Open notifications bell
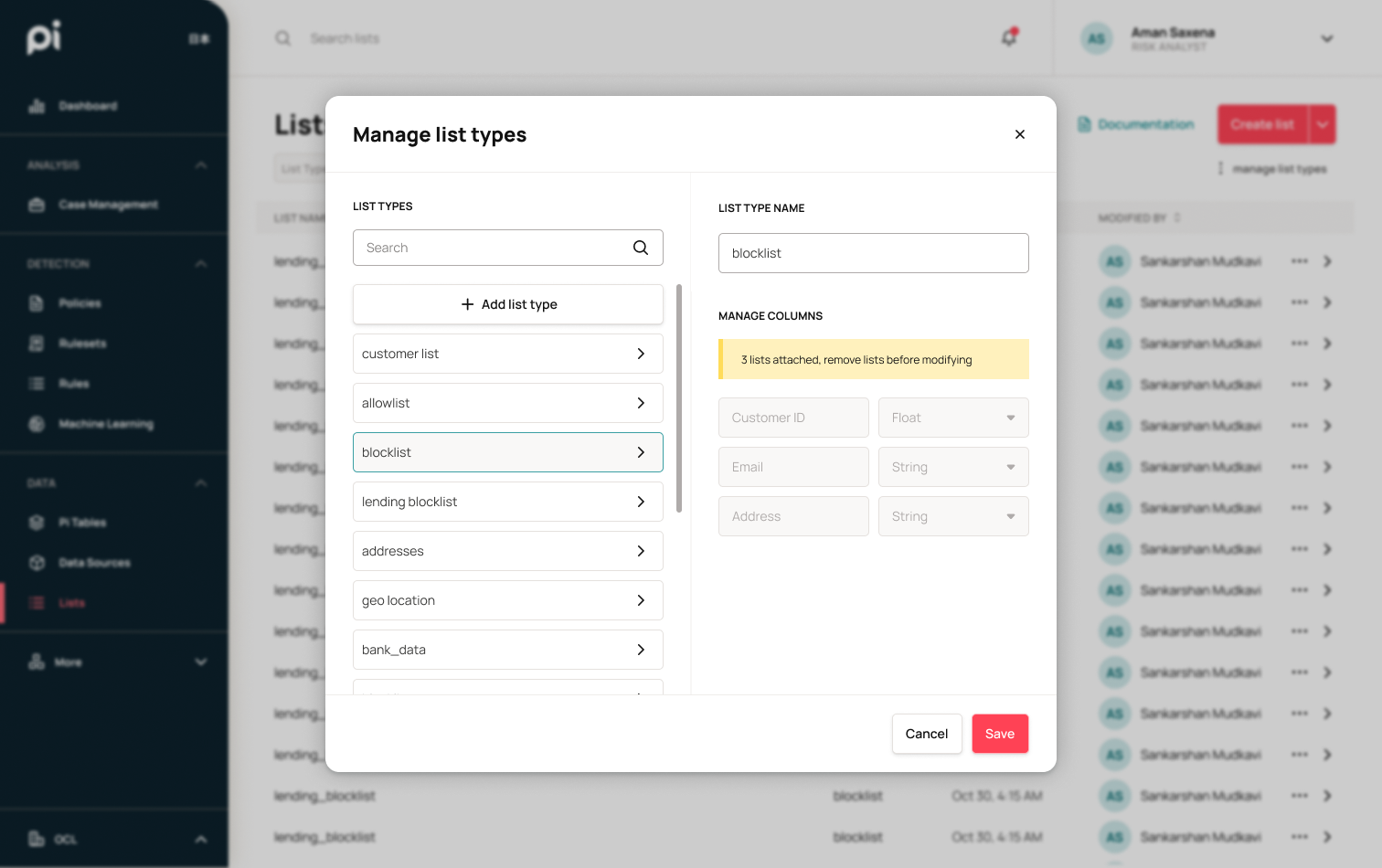The height and width of the screenshot is (868, 1382). pos(1009,37)
